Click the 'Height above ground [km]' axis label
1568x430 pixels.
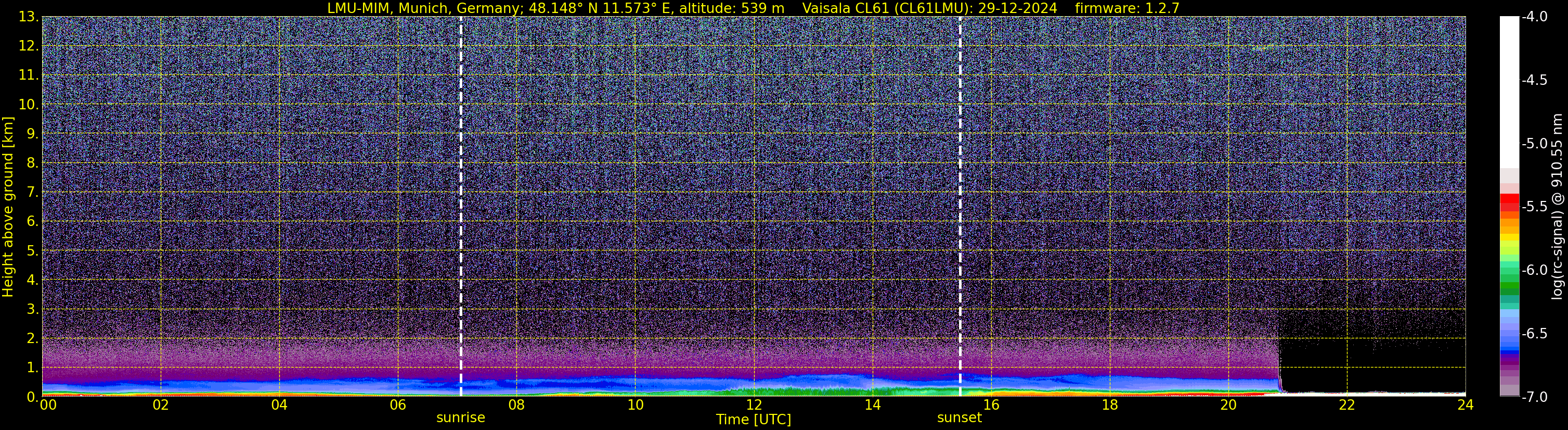click(8, 207)
